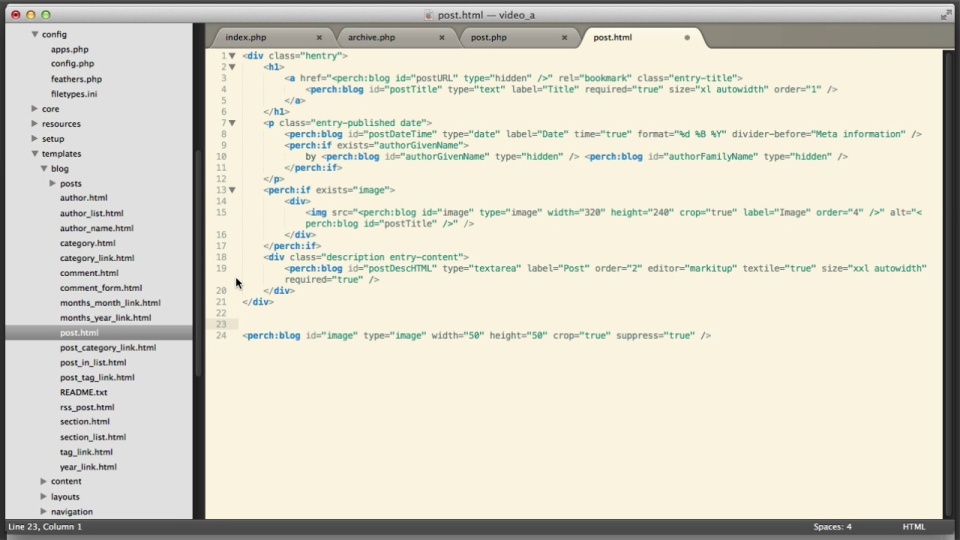Open feathers.php in the sidebar

77,79
